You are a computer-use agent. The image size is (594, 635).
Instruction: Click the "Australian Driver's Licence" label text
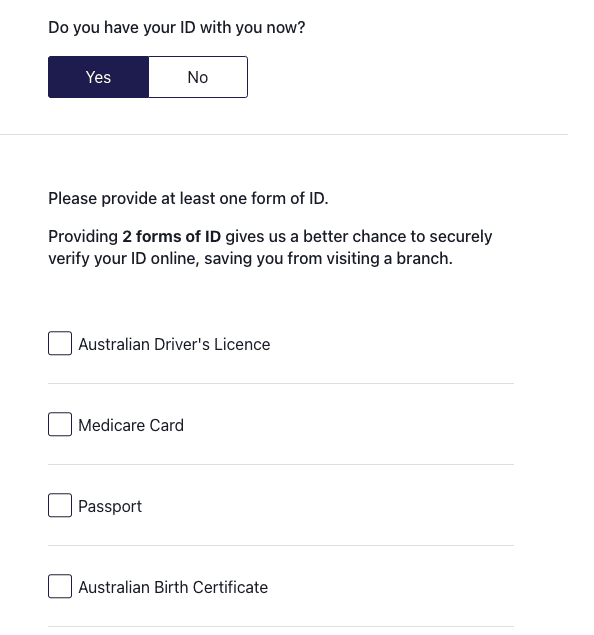[x=174, y=344]
